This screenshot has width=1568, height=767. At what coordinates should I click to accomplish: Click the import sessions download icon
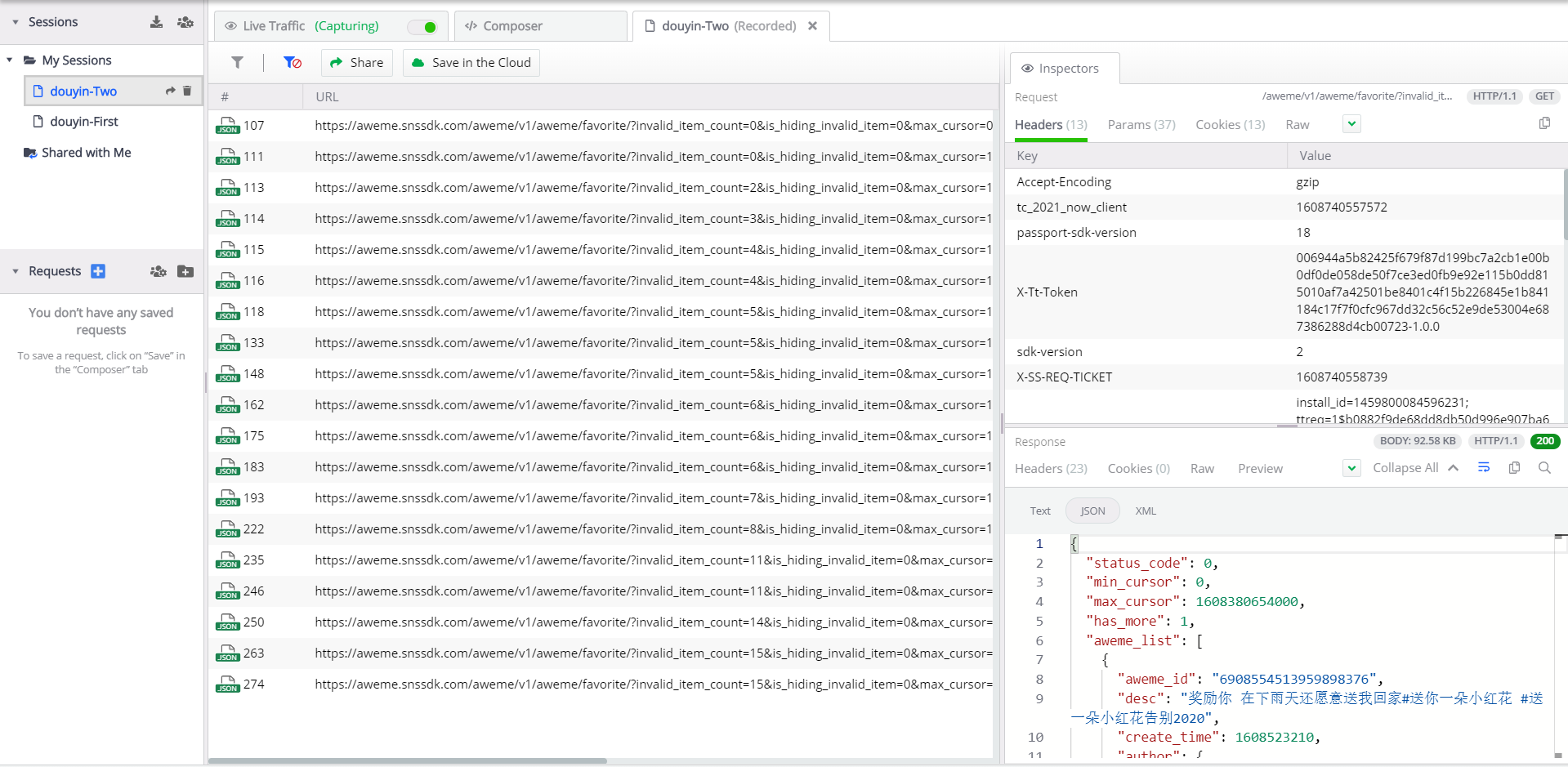(x=156, y=22)
